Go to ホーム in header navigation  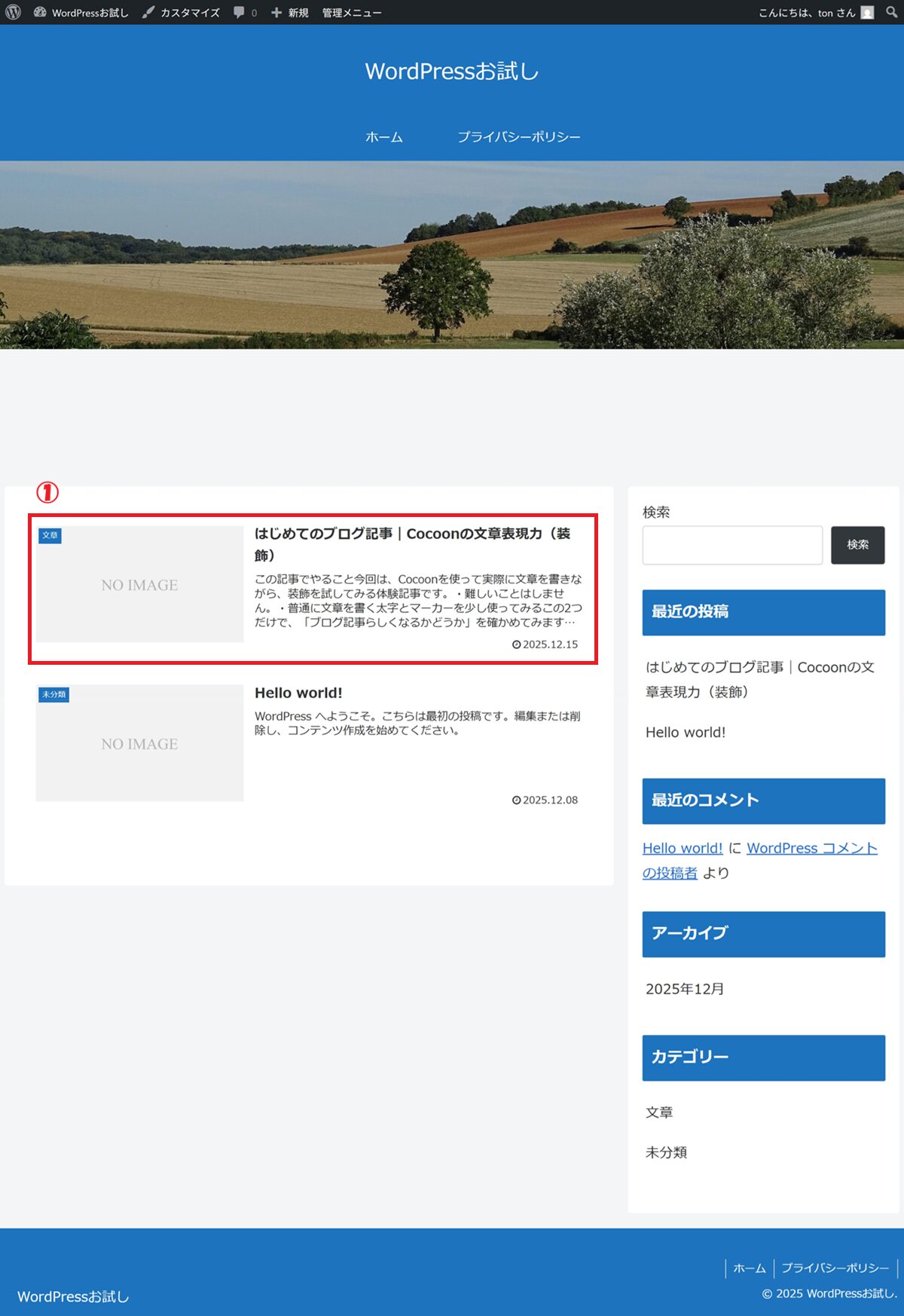click(383, 137)
